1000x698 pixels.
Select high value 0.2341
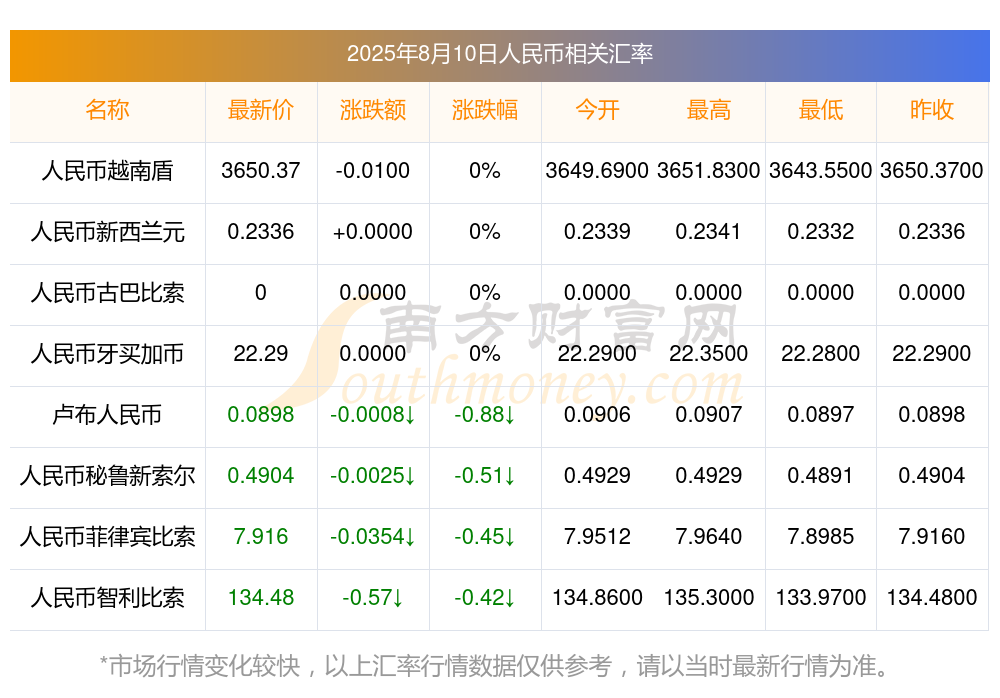709,232
